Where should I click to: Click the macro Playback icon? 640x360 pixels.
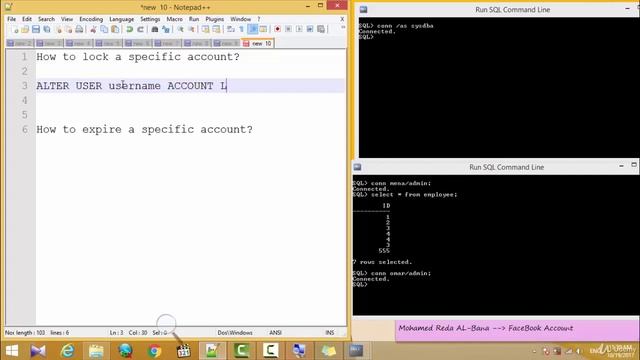point(299,29)
